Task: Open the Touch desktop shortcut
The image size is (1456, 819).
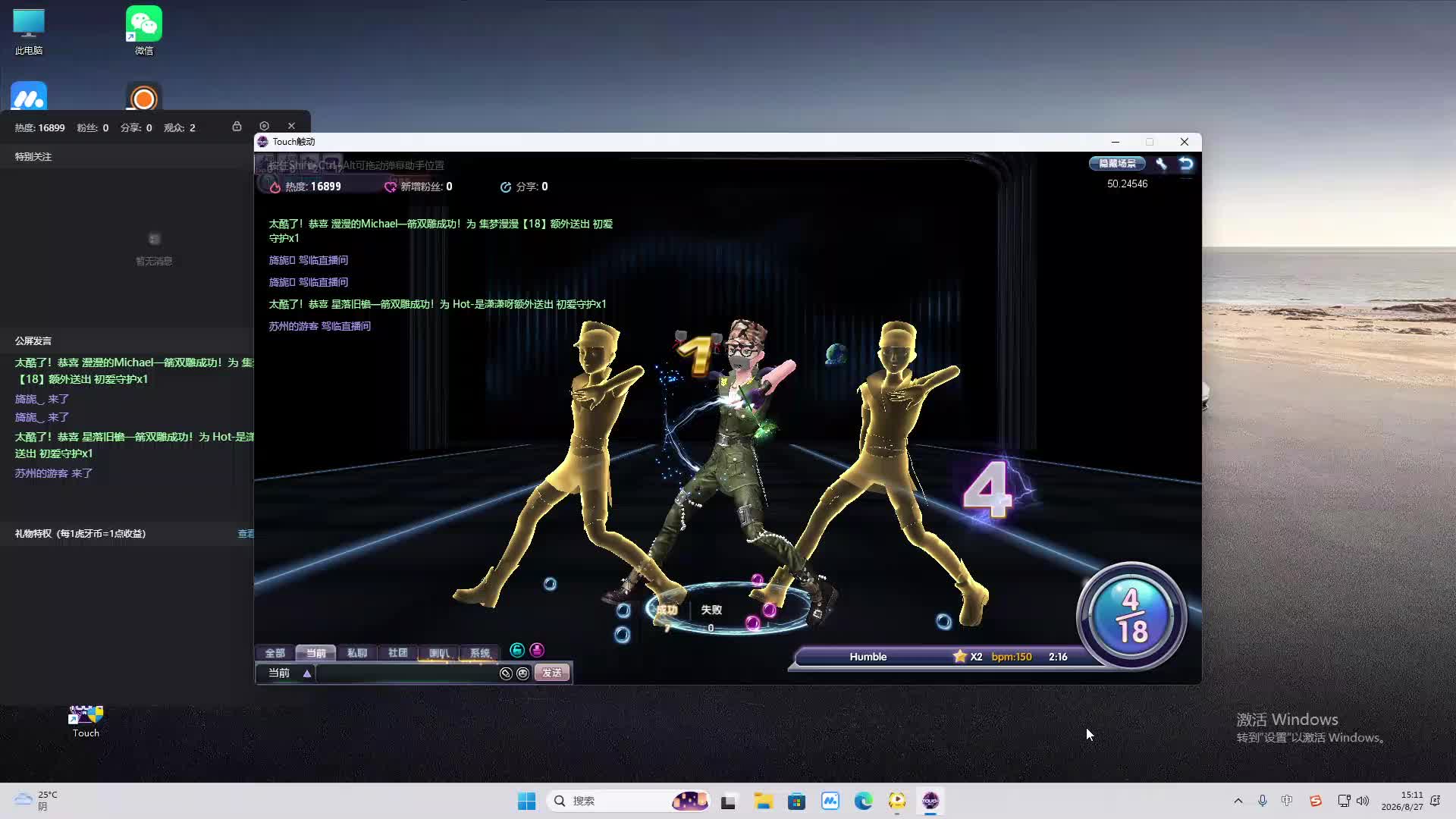Action: pos(86,721)
